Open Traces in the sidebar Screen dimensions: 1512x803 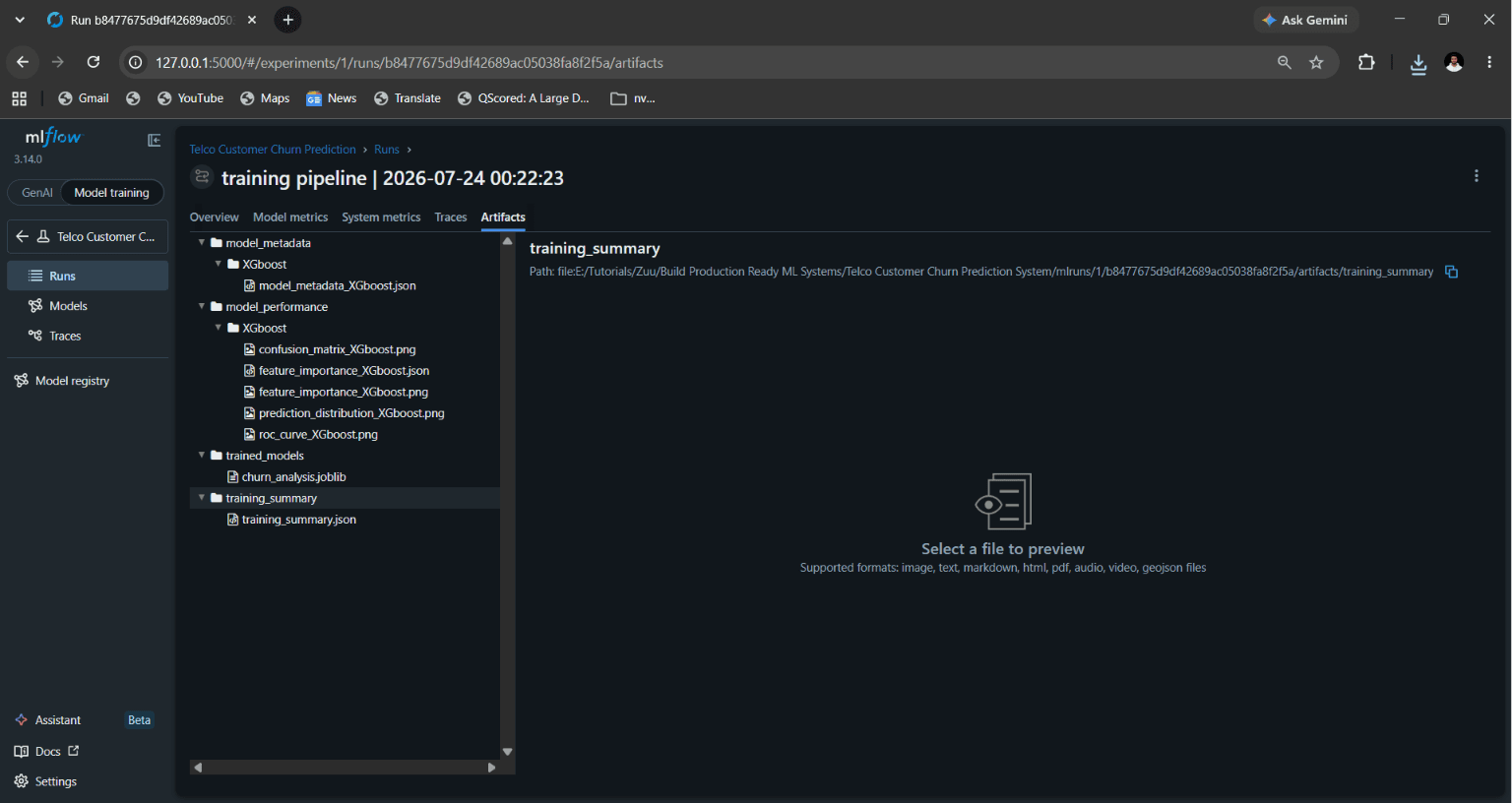click(x=88, y=336)
